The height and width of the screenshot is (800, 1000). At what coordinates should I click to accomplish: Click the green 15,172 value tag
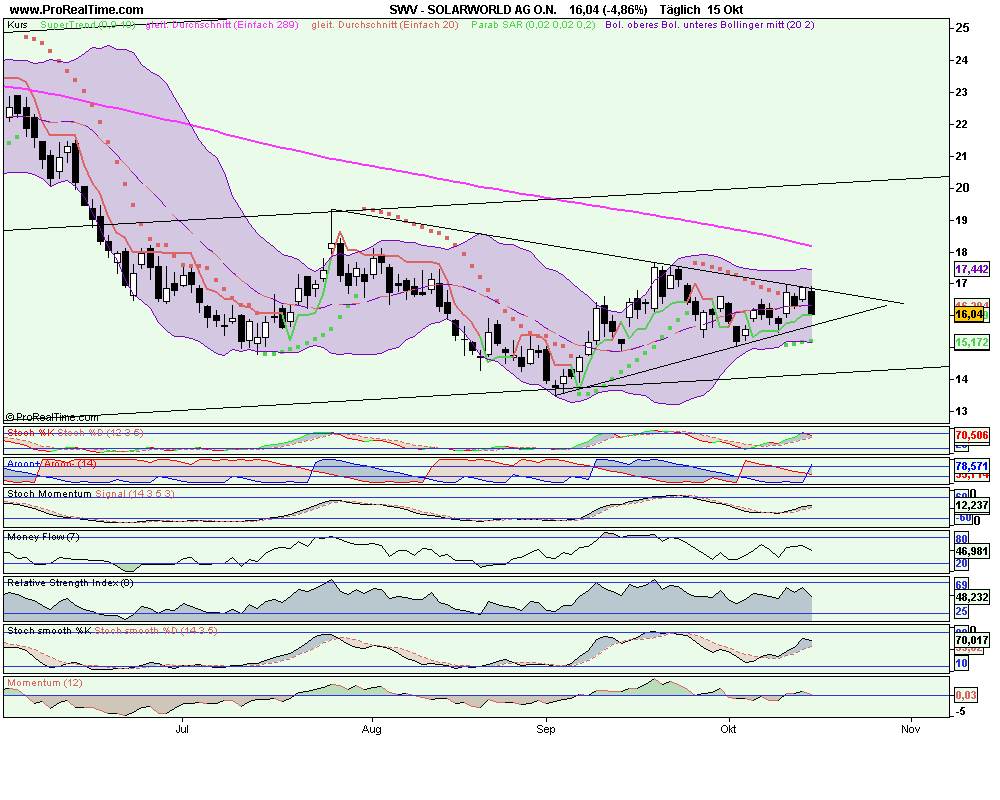click(x=971, y=343)
